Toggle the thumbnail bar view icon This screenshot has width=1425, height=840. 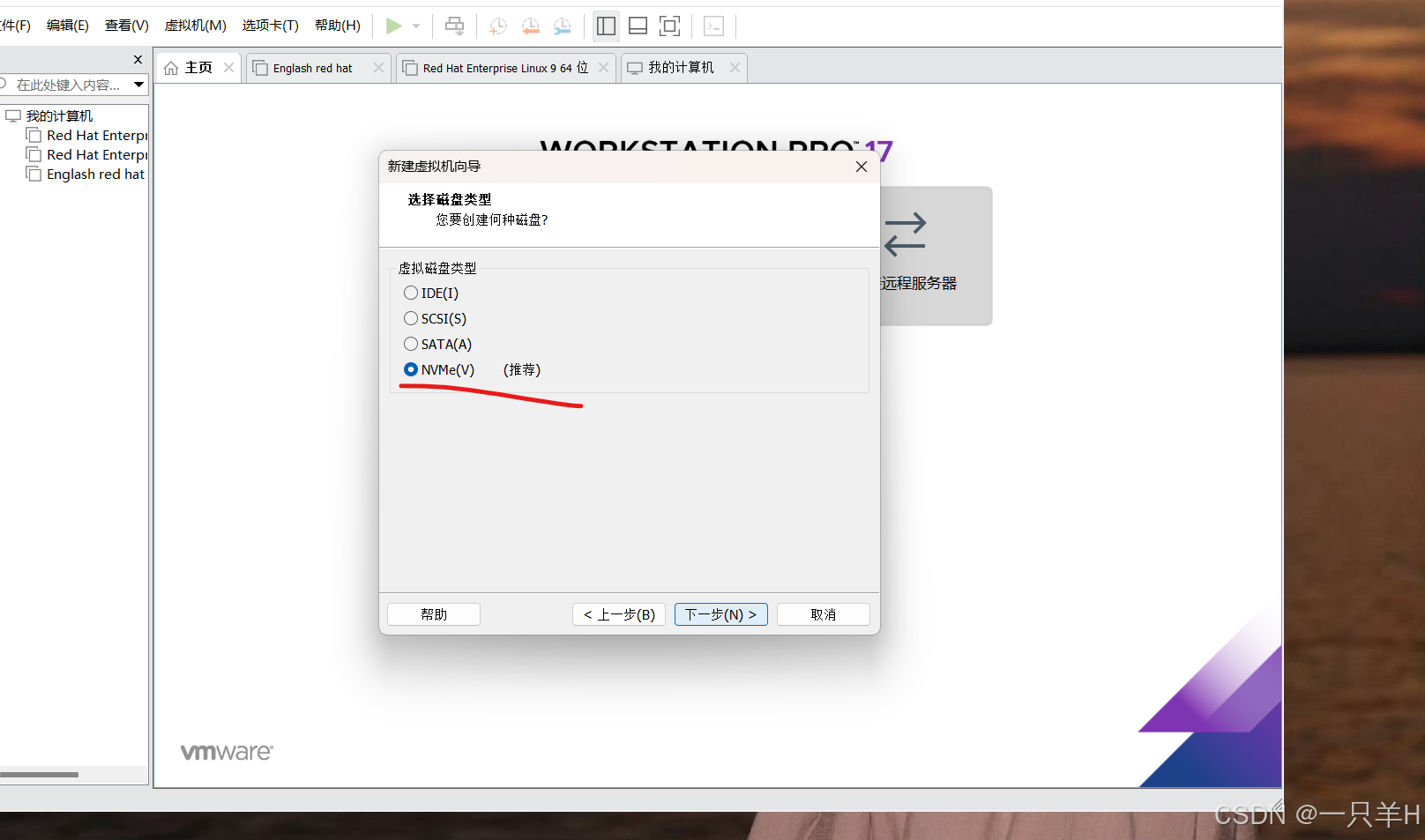coord(638,26)
